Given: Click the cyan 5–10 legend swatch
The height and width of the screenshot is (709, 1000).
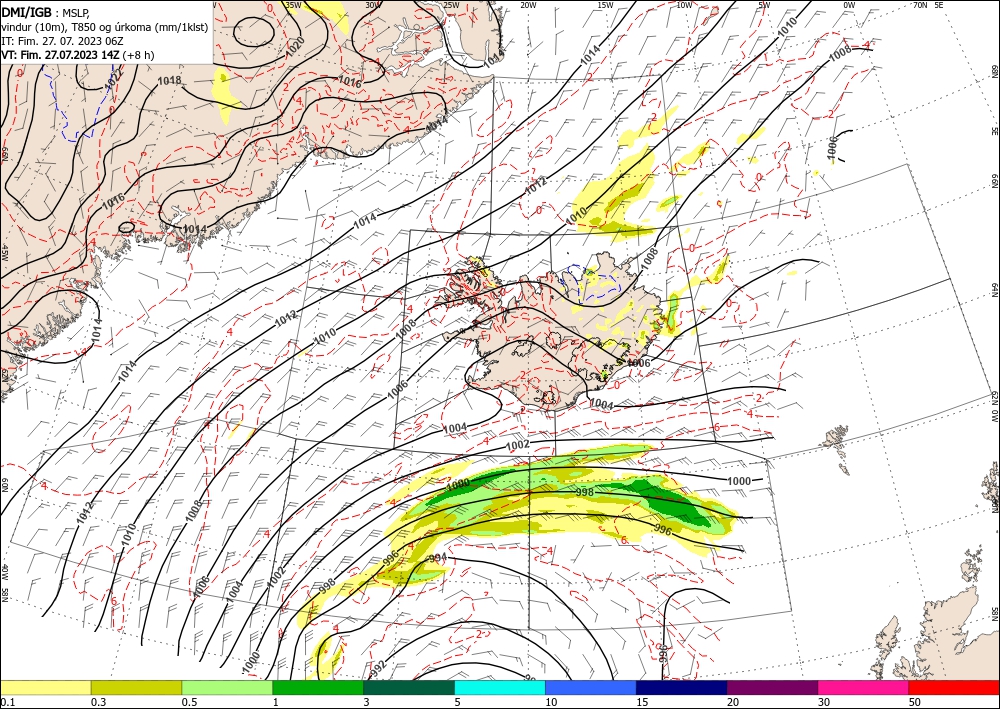Looking at the screenshot, I should (500, 687).
